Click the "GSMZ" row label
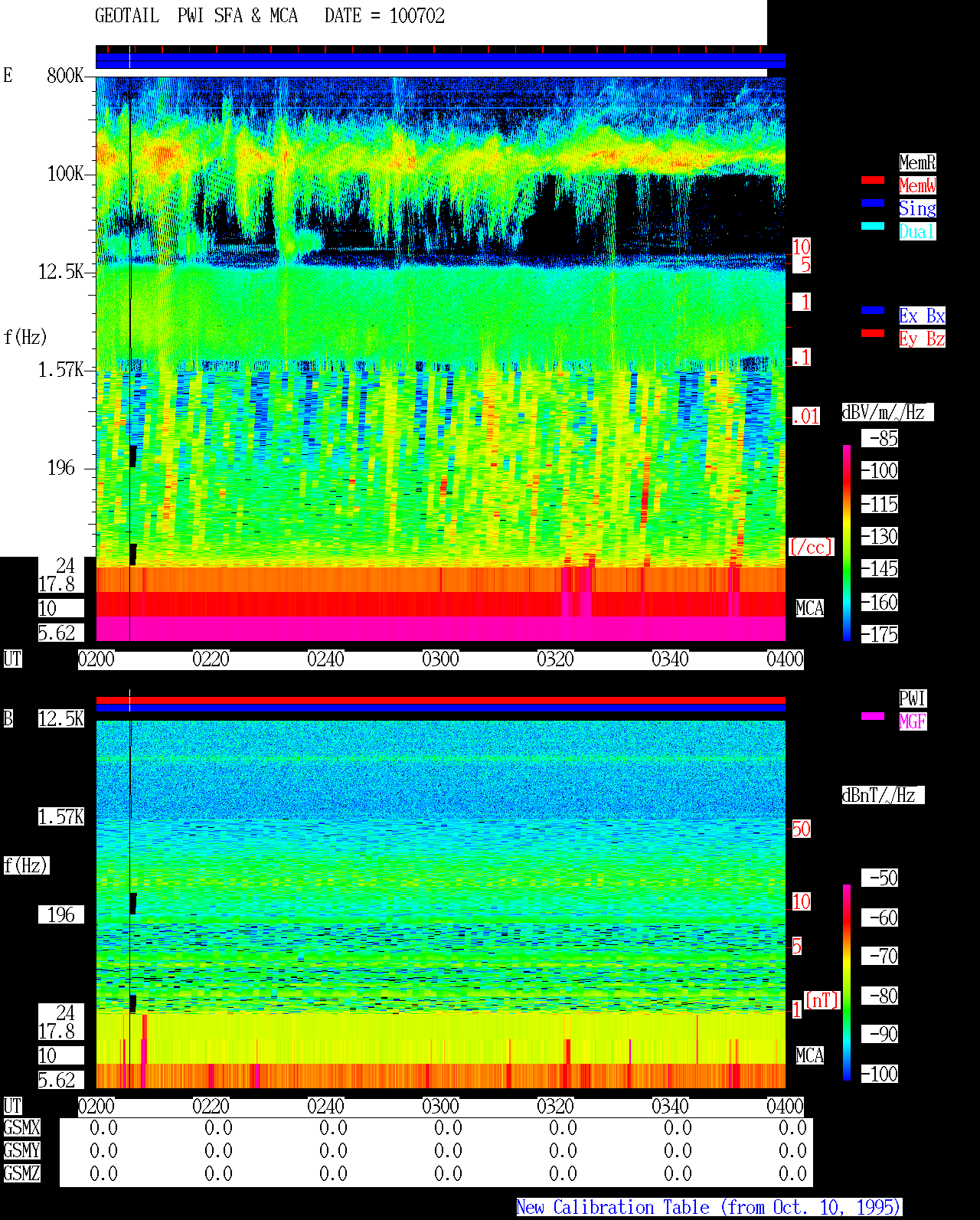The image size is (980, 1220). tap(21, 1173)
